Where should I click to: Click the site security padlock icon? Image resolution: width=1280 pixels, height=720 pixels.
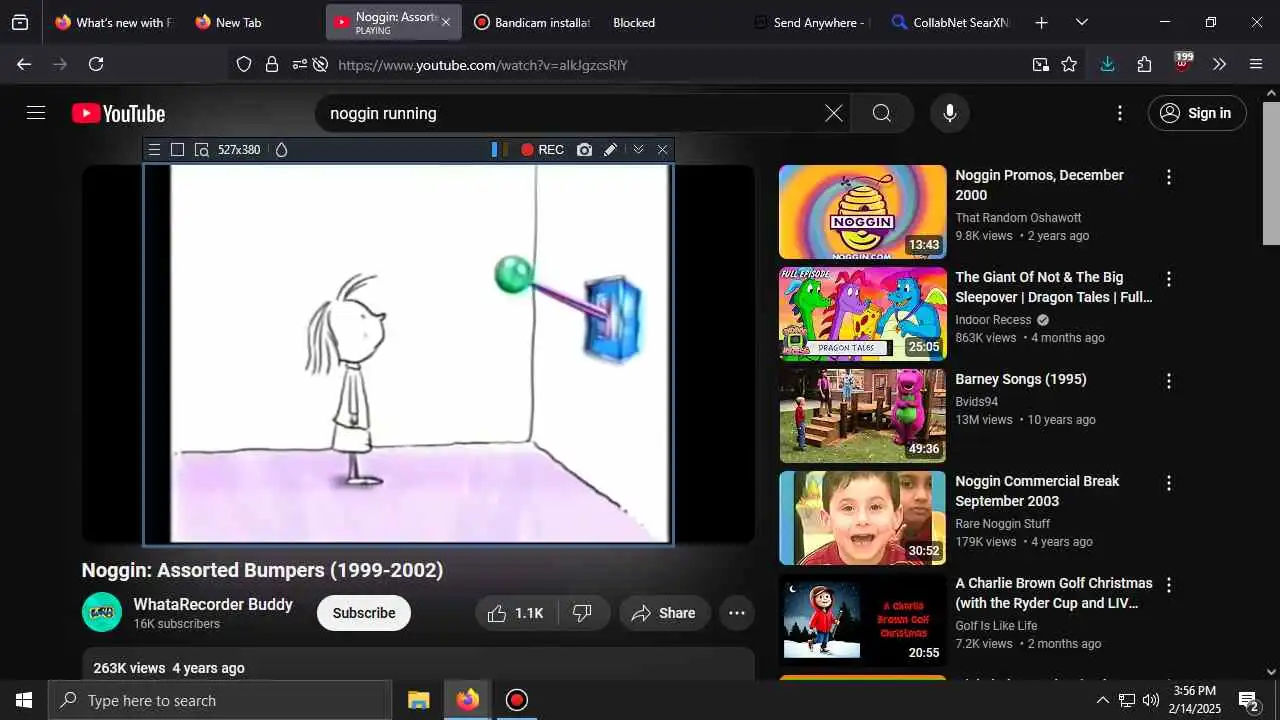[x=271, y=64]
